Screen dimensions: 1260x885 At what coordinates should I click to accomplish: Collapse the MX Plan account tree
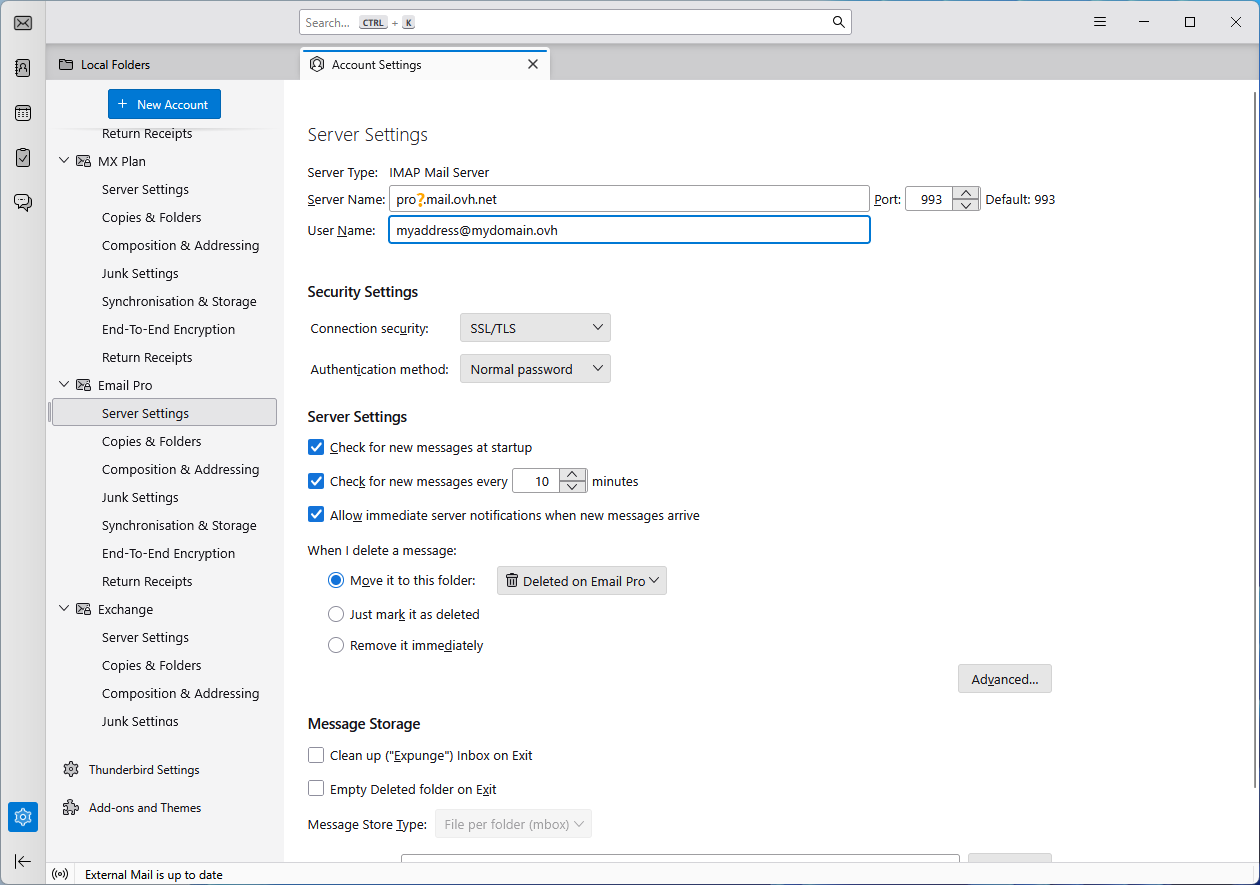coord(65,161)
